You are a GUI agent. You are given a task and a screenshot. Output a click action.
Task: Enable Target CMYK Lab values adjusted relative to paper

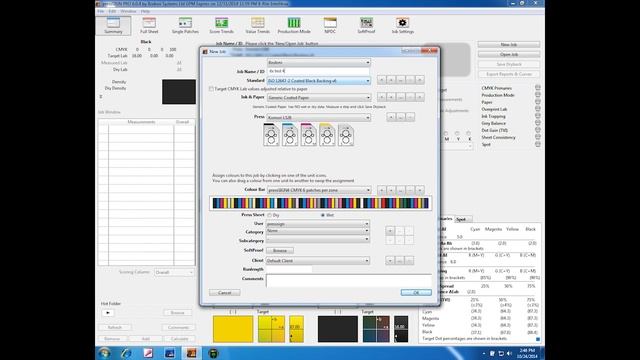click(x=211, y=89)
